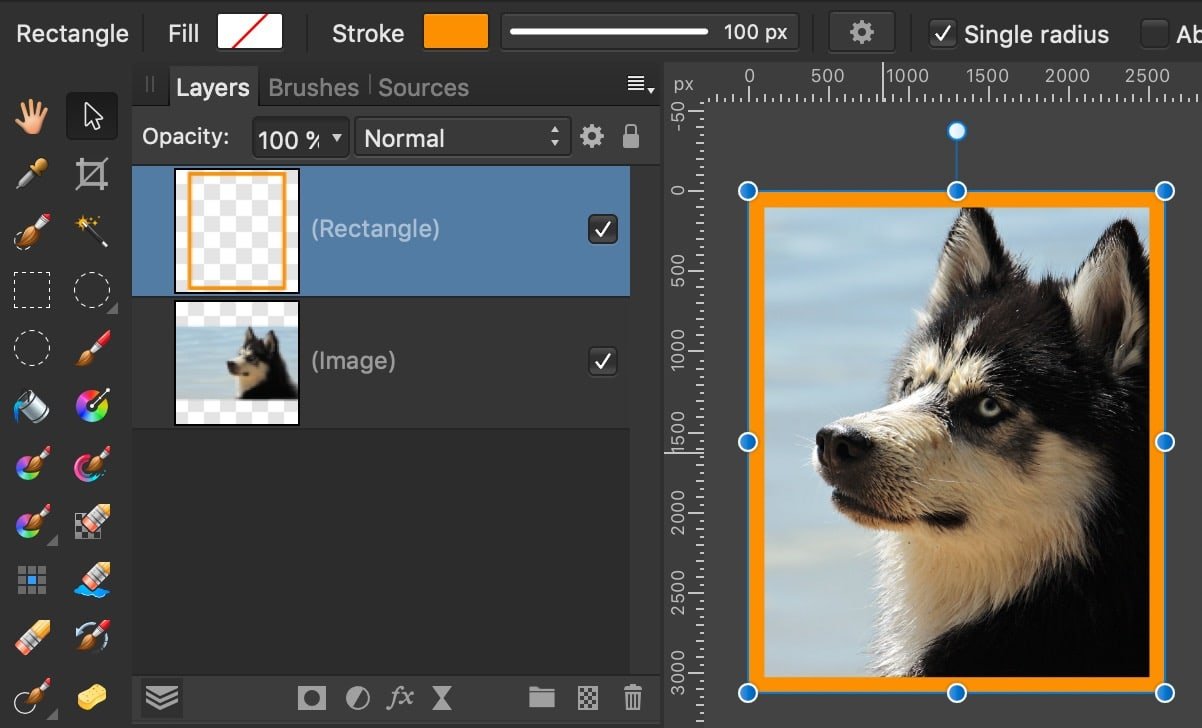Image resolution: width=1202 pixels, height=728 pixels.
Task: Click the orange Stroke color swatch
Action: pos(455,31)
